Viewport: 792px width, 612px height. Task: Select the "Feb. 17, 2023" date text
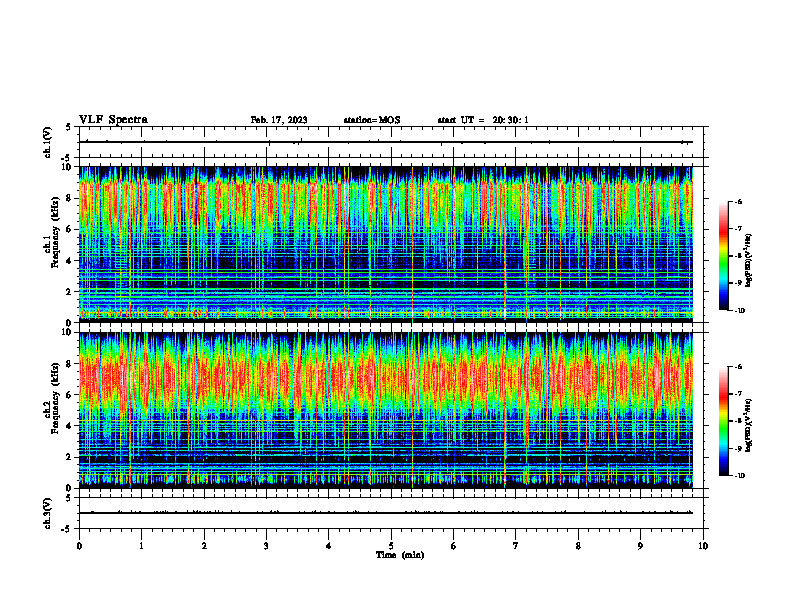pos(279,120)
